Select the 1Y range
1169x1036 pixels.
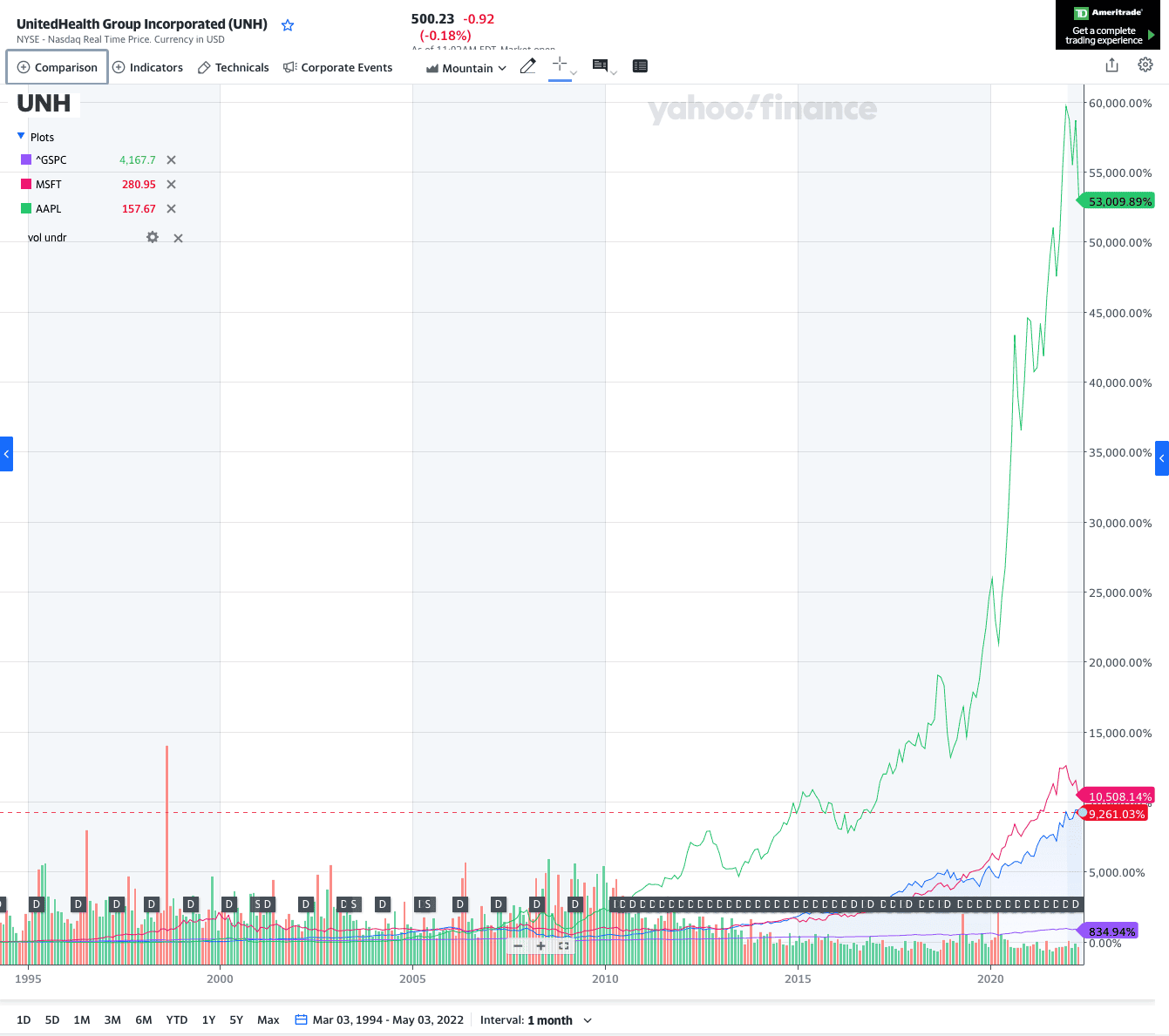(x=208, y=1019)
